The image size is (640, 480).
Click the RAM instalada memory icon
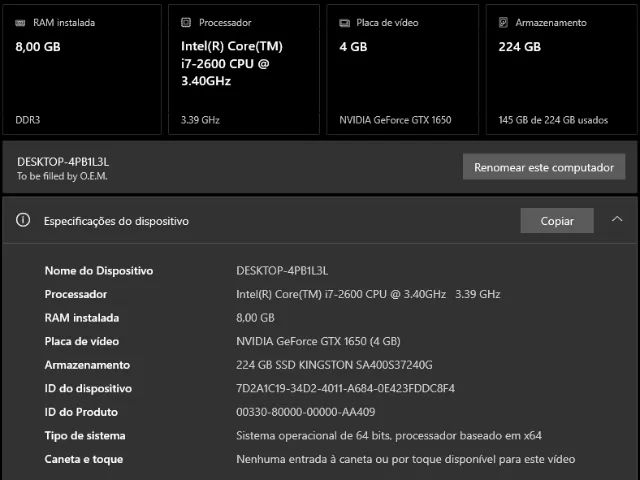pos(20,23)
